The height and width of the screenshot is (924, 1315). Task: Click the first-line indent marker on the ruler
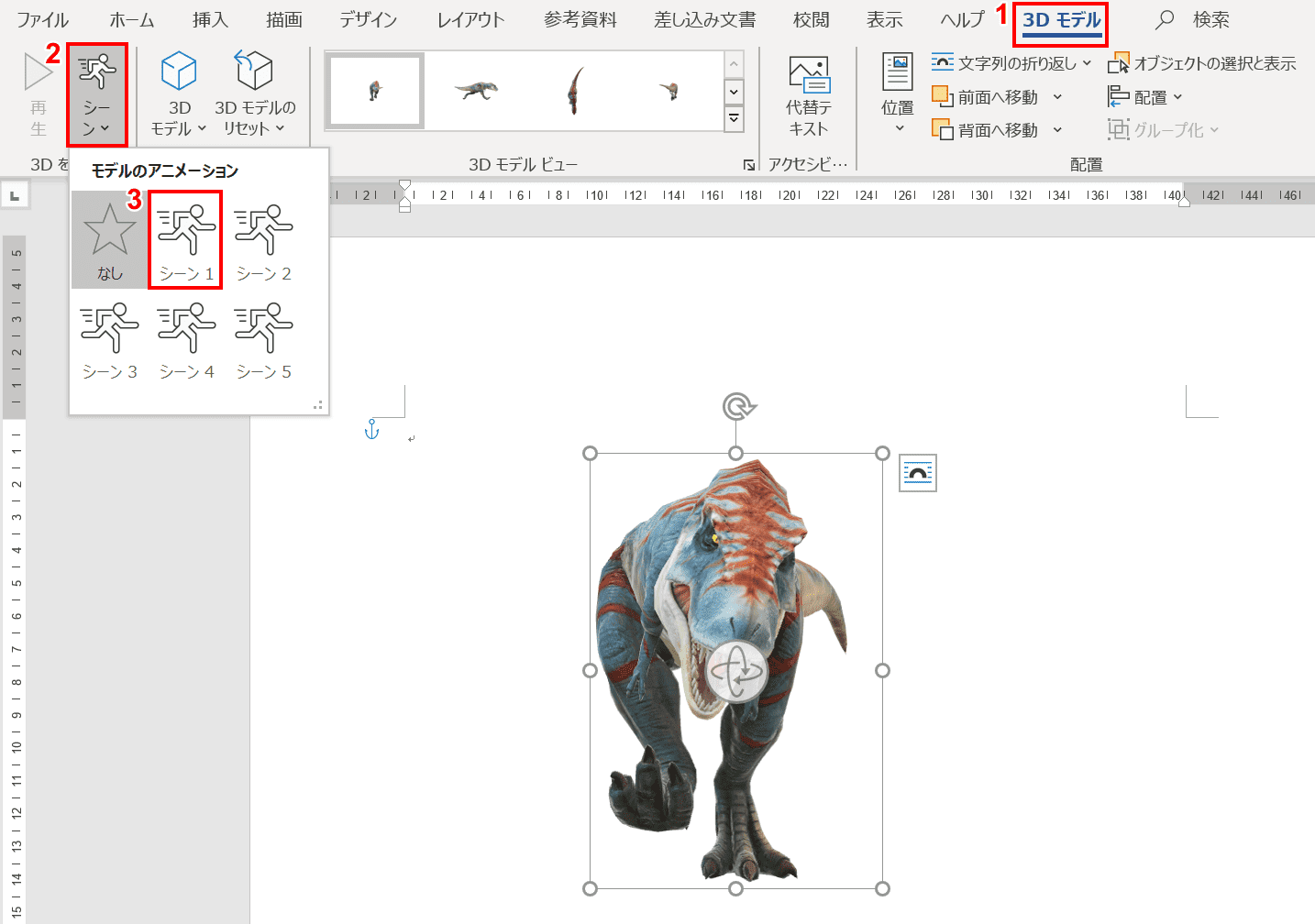404,185
